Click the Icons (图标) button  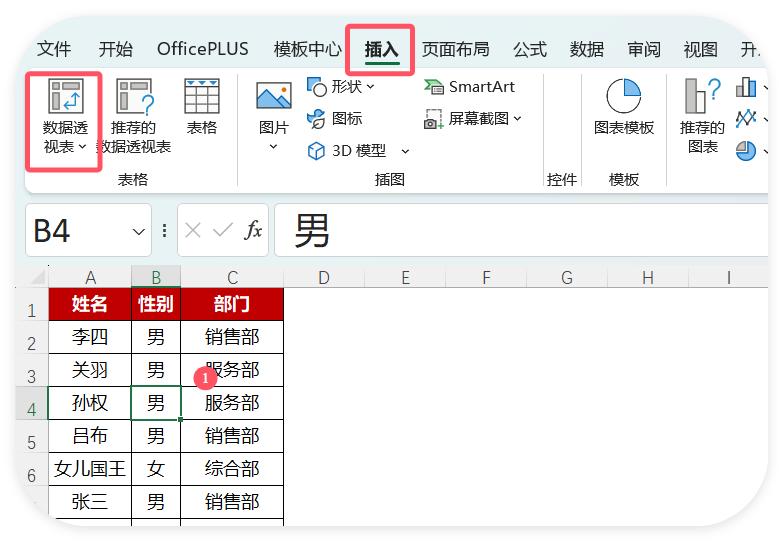pos(335,119)
